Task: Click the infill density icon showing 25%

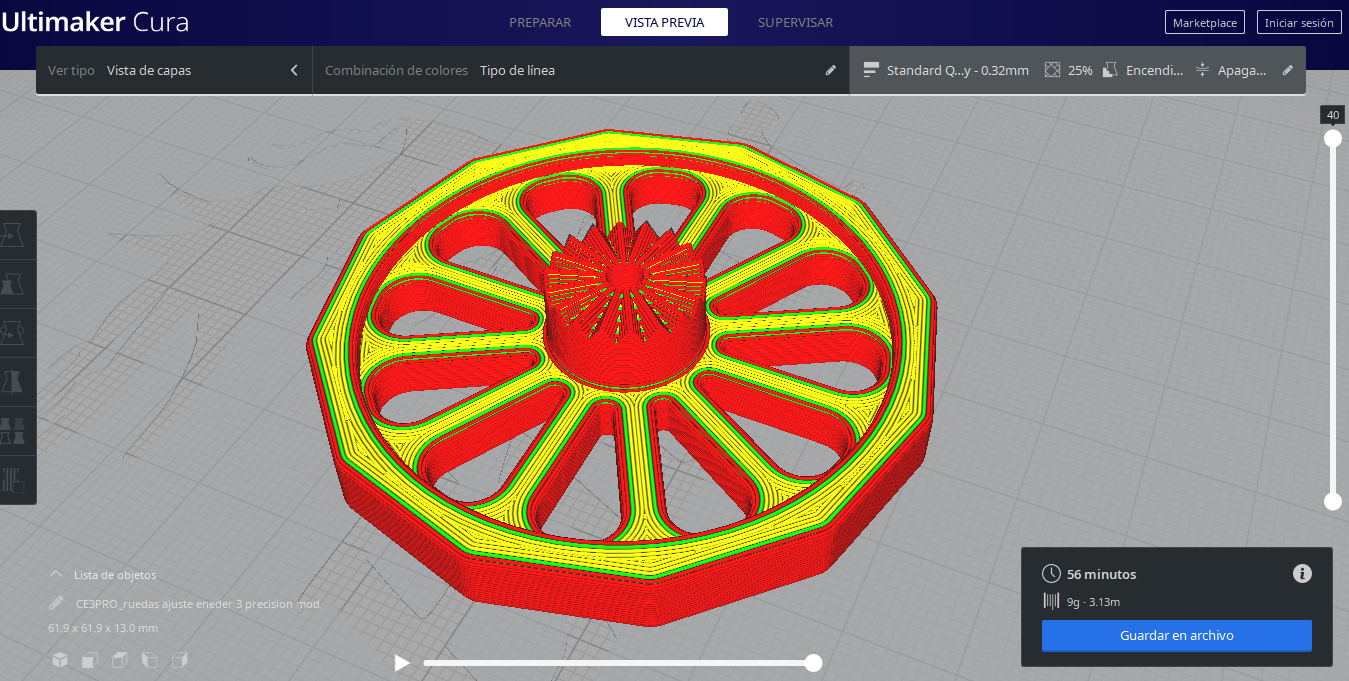Action: click(1053, 70)
